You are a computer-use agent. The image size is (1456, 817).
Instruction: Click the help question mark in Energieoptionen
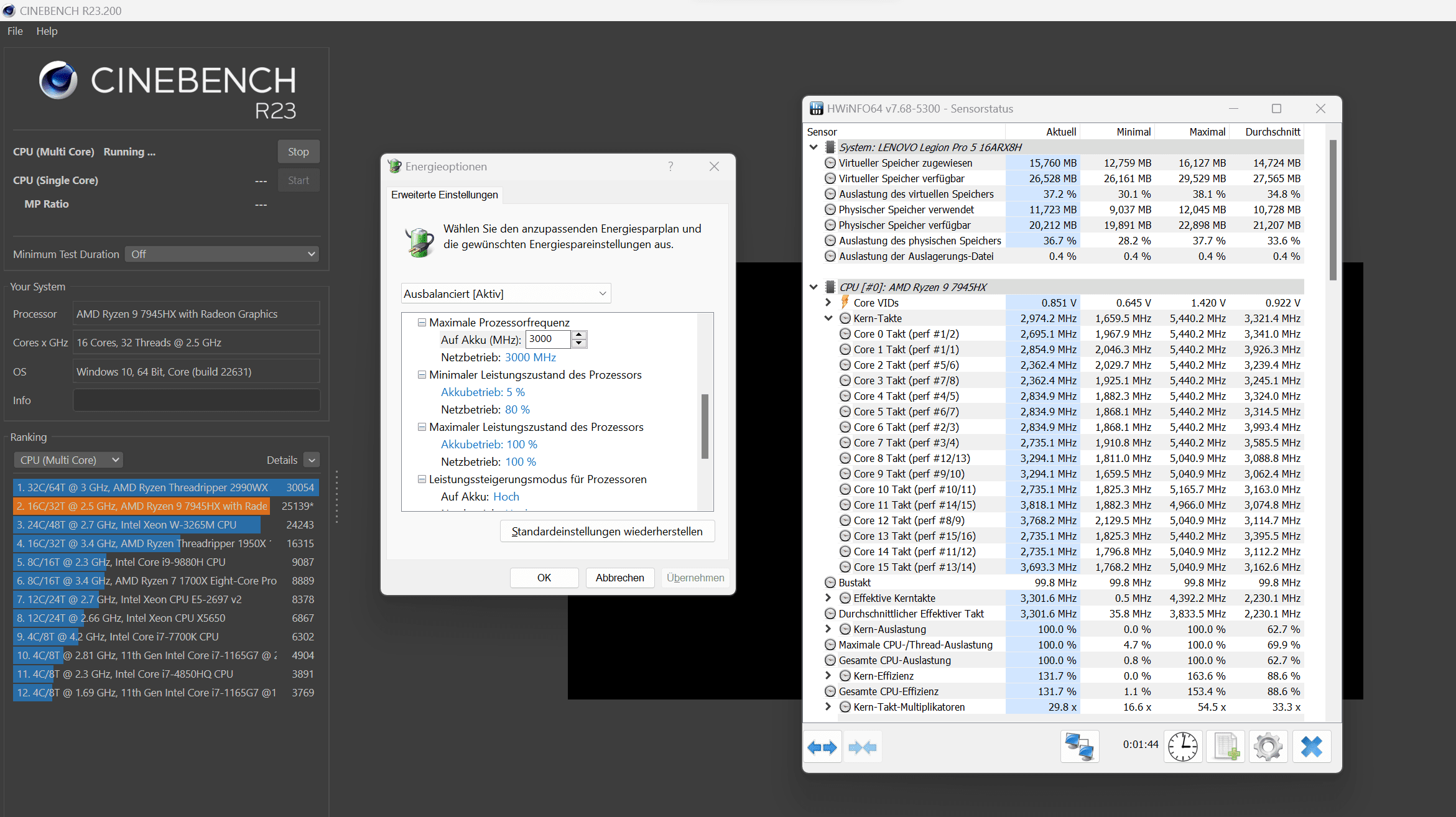click(x=670, y=167)
